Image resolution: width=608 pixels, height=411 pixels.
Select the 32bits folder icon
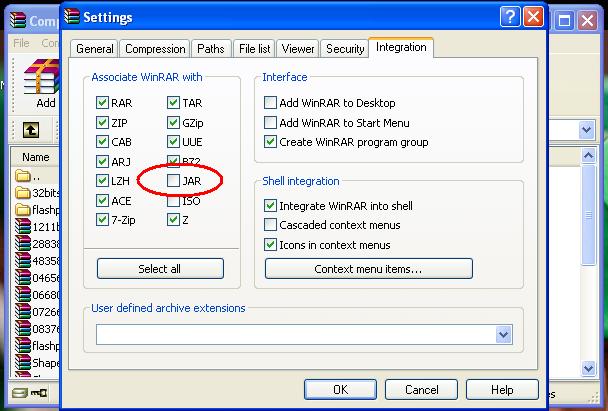click(x=22, y=192)
